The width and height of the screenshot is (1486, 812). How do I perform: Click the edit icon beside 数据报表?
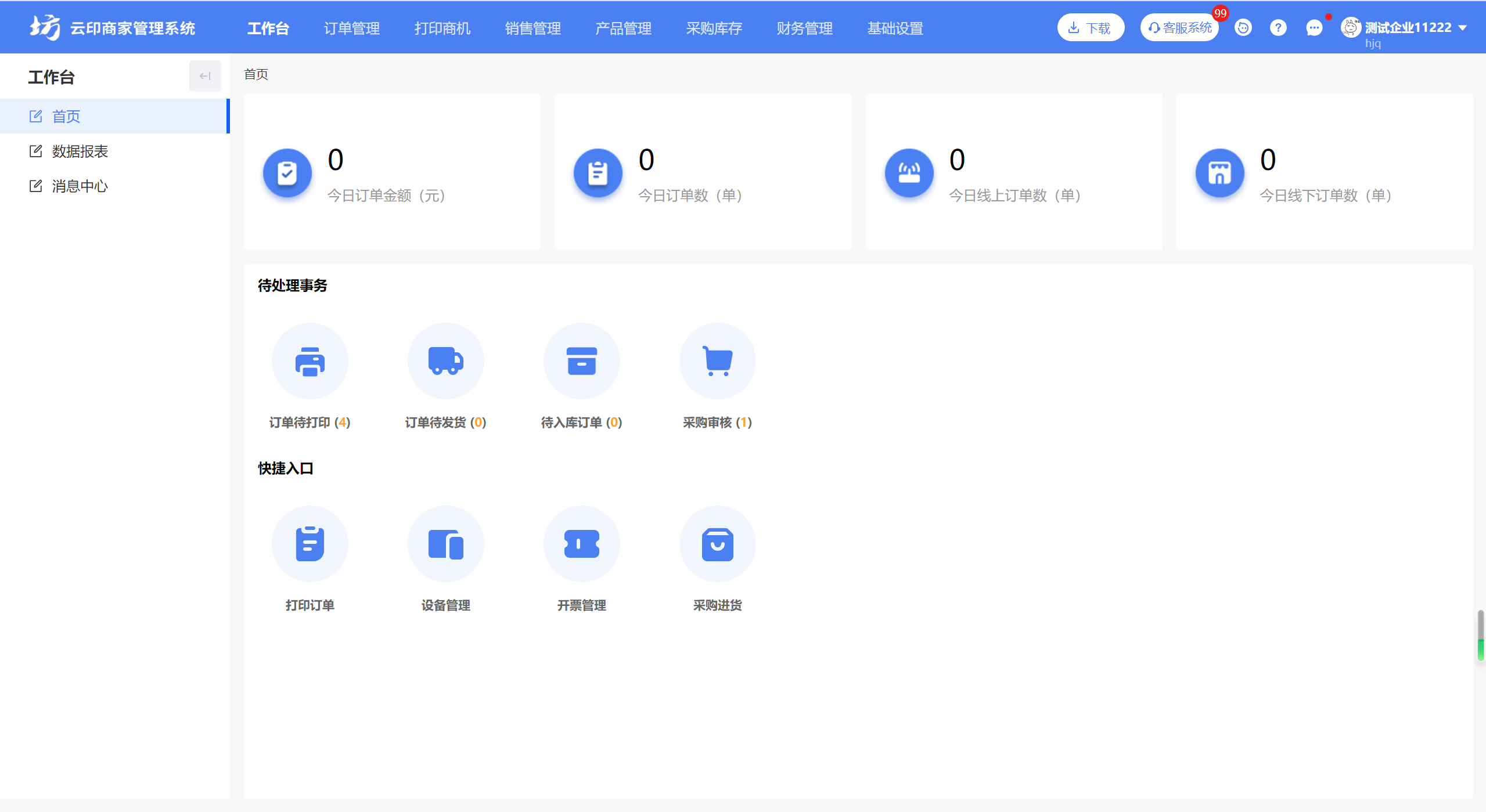point(36,151)
